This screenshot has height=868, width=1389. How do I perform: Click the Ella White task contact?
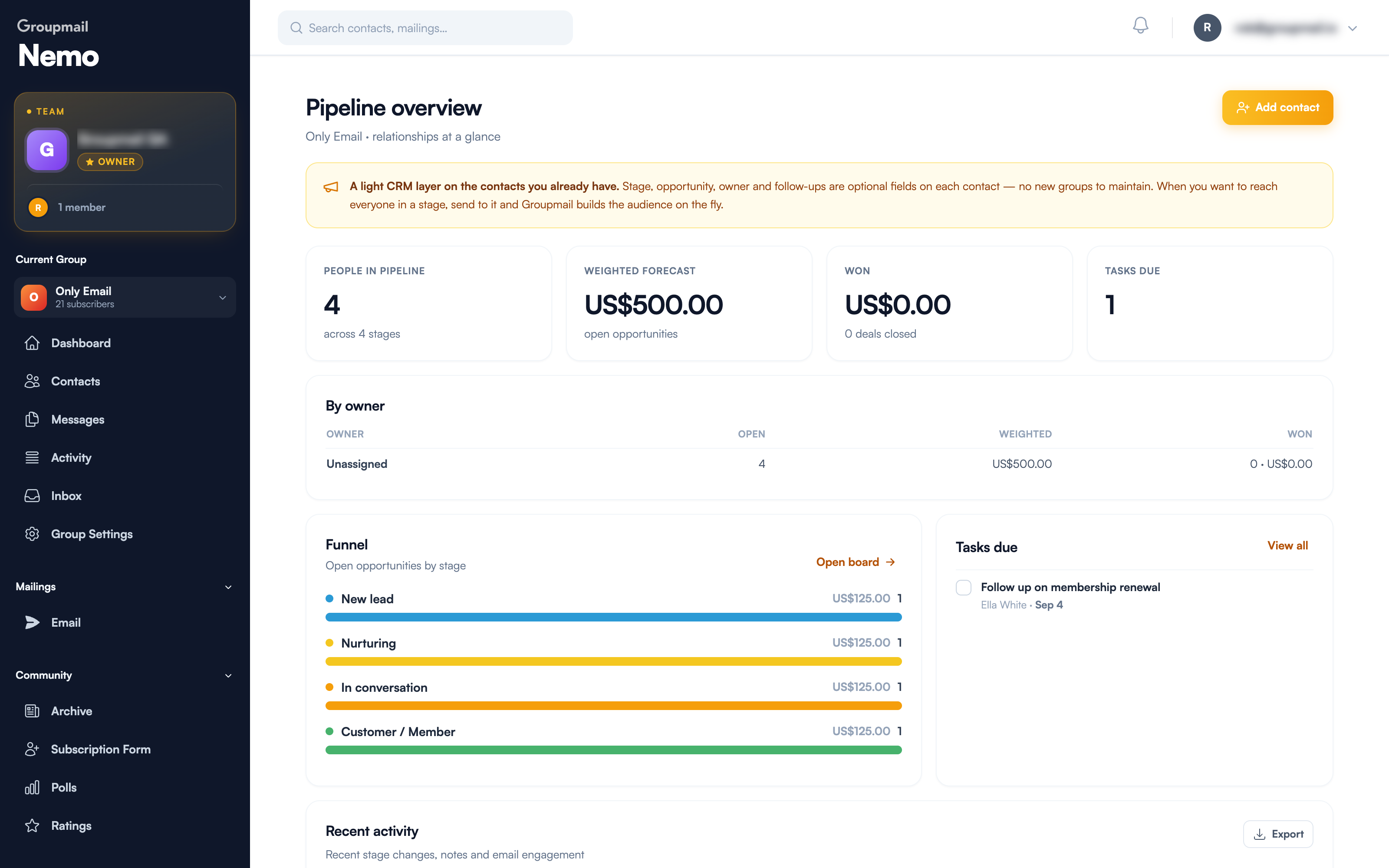(1003, 605)
